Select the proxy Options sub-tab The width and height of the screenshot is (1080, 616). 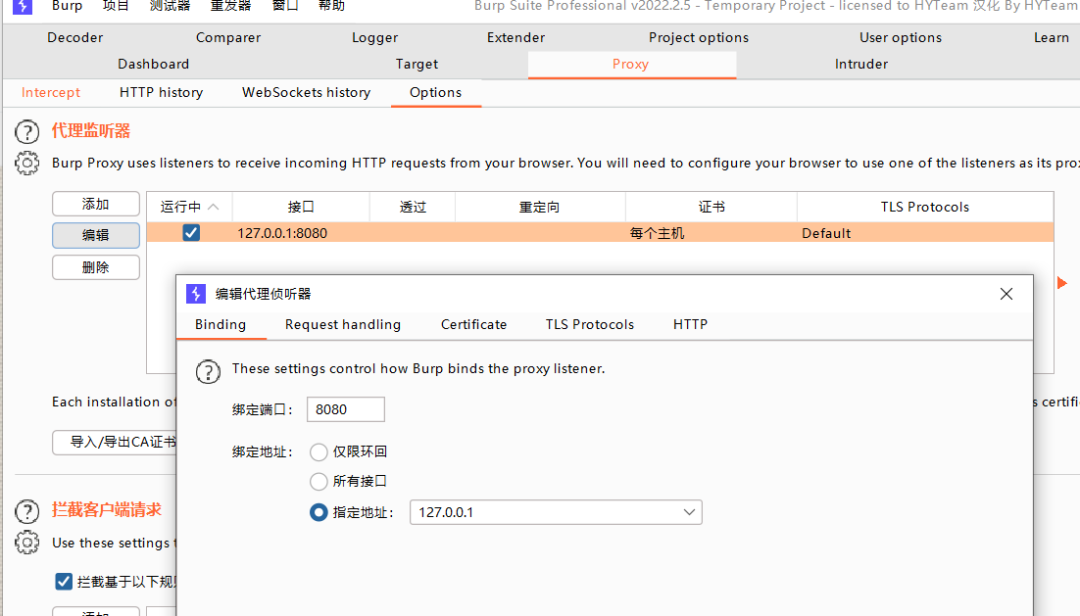click(436, 92)
